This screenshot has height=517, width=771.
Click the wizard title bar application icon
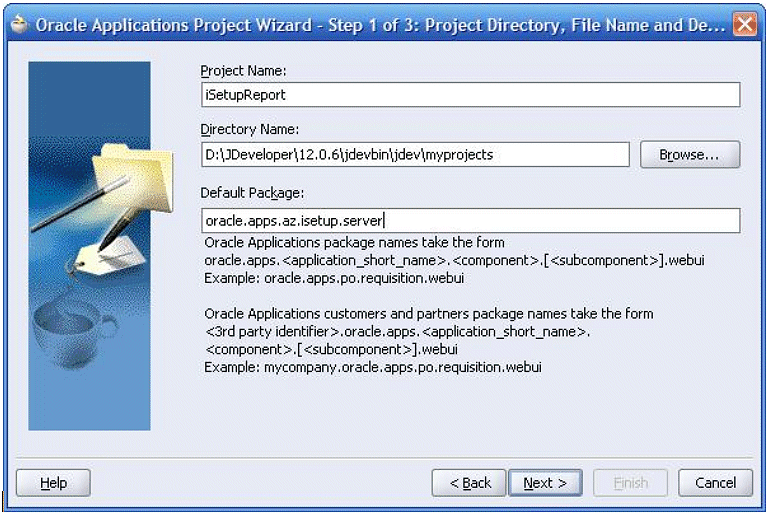coord(20,24)
